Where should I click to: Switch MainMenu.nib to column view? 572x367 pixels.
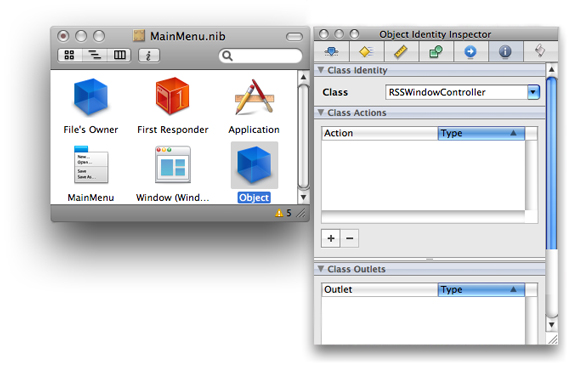pyautogui.click(x=119, y=55)
